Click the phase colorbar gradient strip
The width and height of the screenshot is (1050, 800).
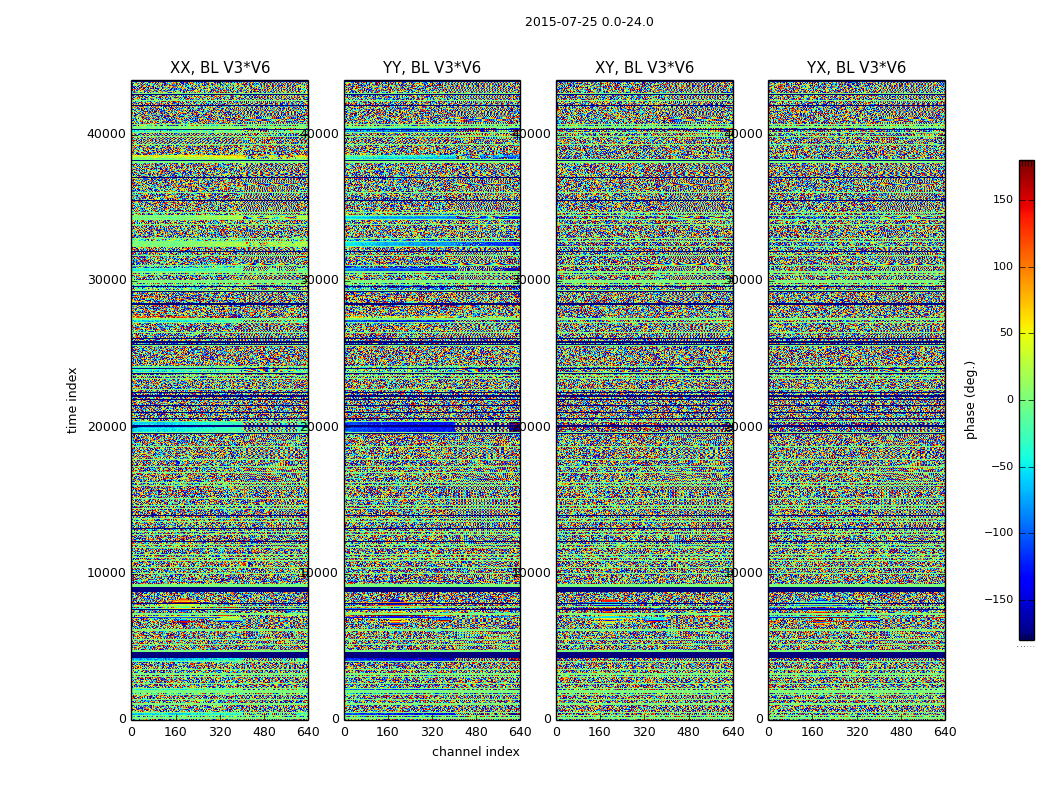pyautogui.click(x=1027, y=400)
